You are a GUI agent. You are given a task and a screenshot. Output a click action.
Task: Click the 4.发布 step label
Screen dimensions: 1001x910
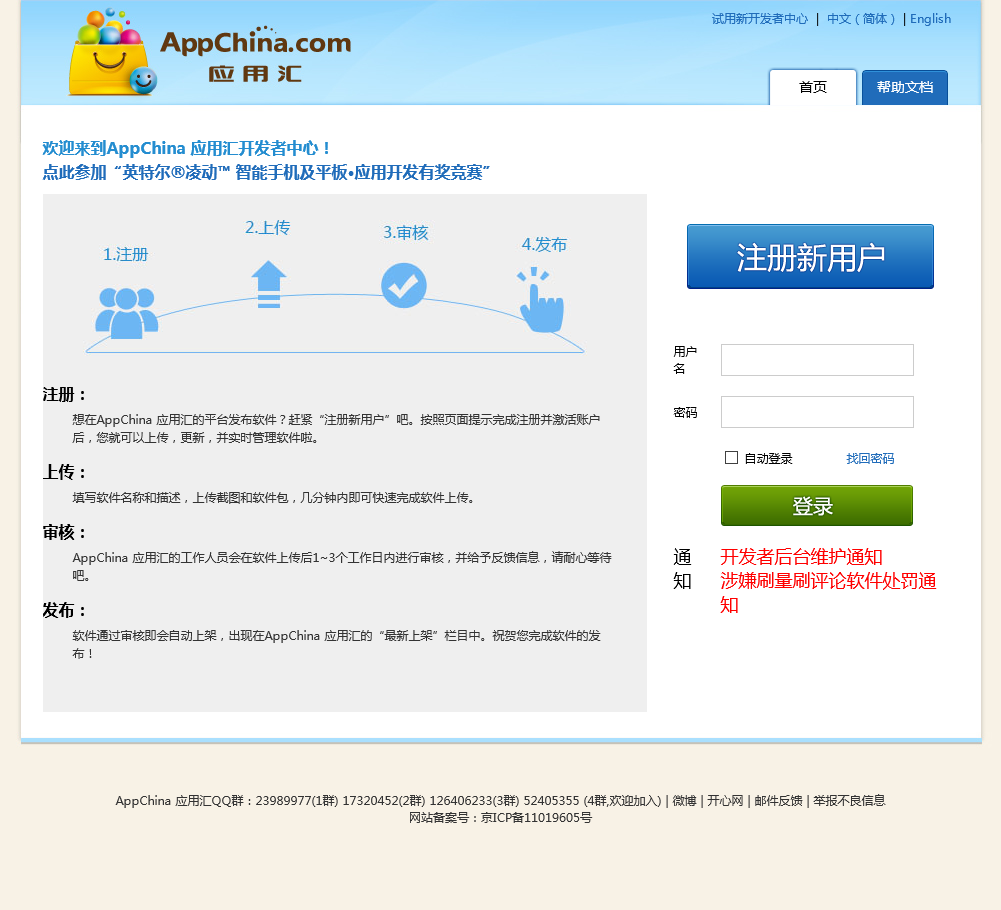coord(544,245)
